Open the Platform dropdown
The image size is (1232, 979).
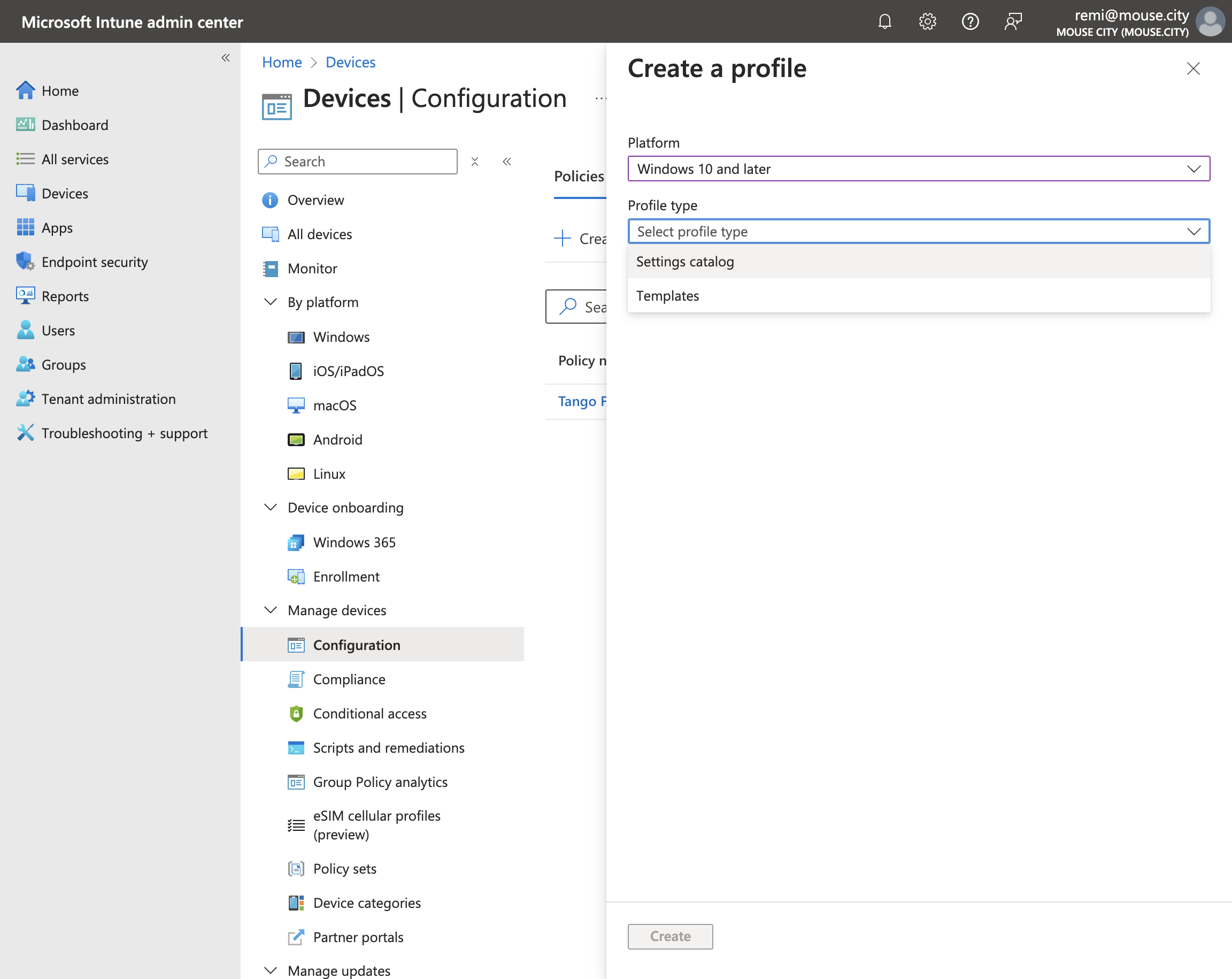click(x=918, y=169)
